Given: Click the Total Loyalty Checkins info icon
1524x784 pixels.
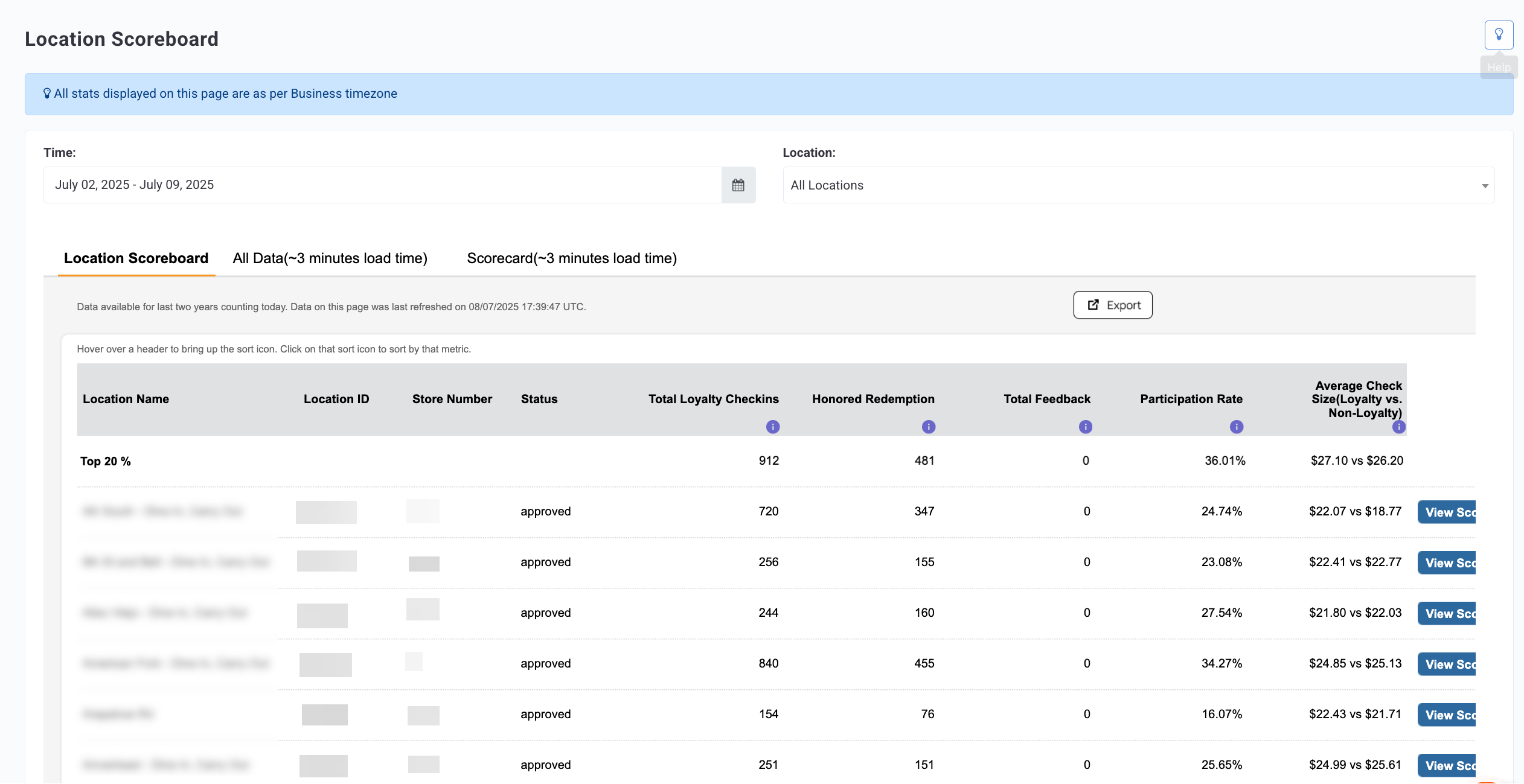Looking at the screenshot, I should [773, 427].
